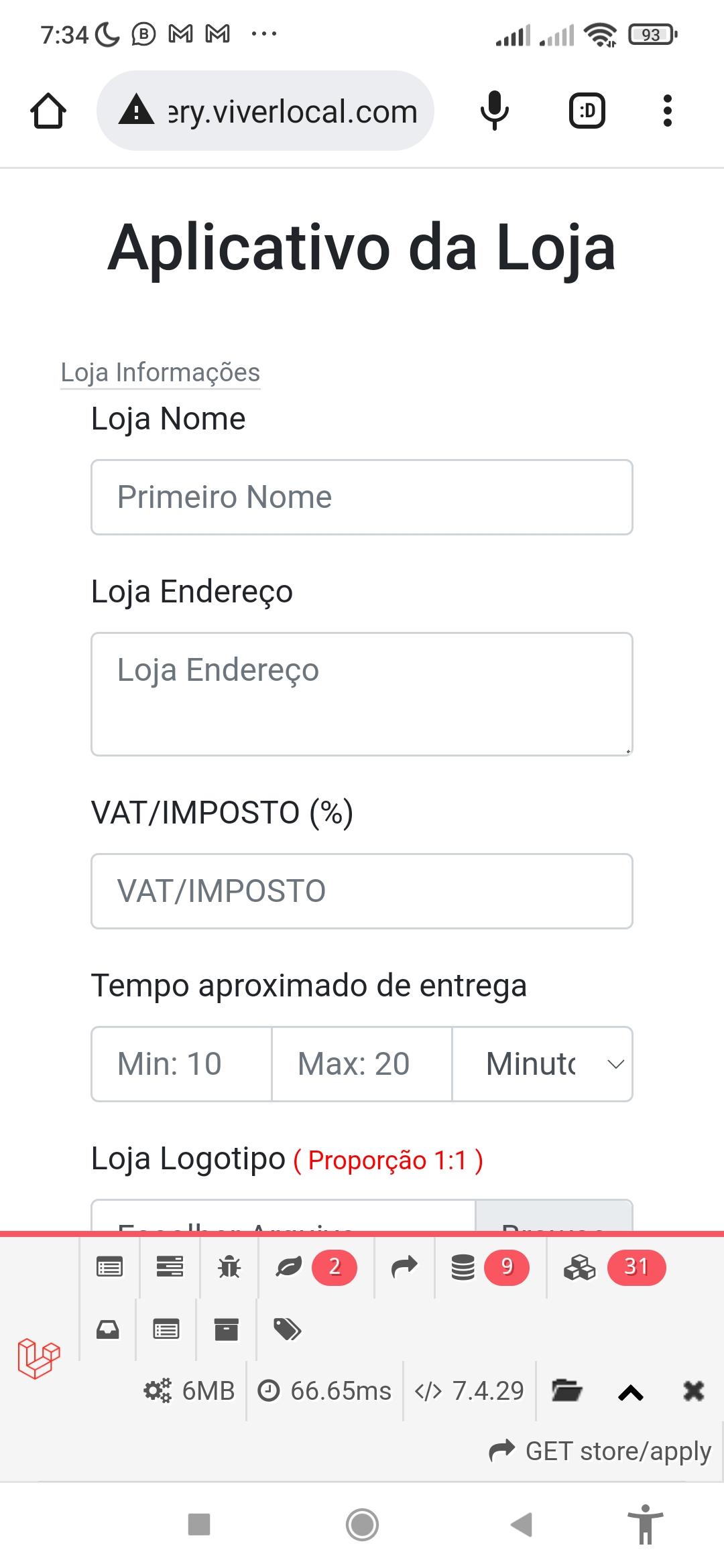Open the debugbar Messages tab icon
The height and width of the screenshot is (1568, 724).
[x=110, y=1267]
